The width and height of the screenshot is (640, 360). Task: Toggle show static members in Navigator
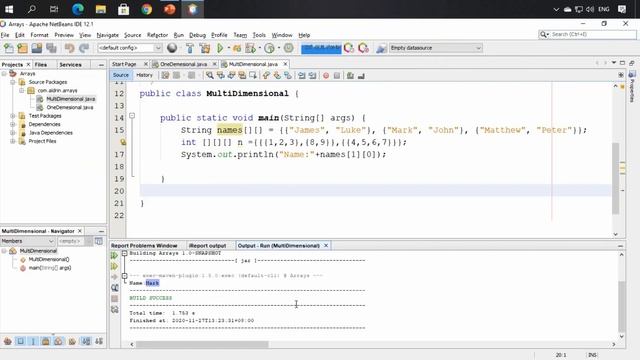33,341
